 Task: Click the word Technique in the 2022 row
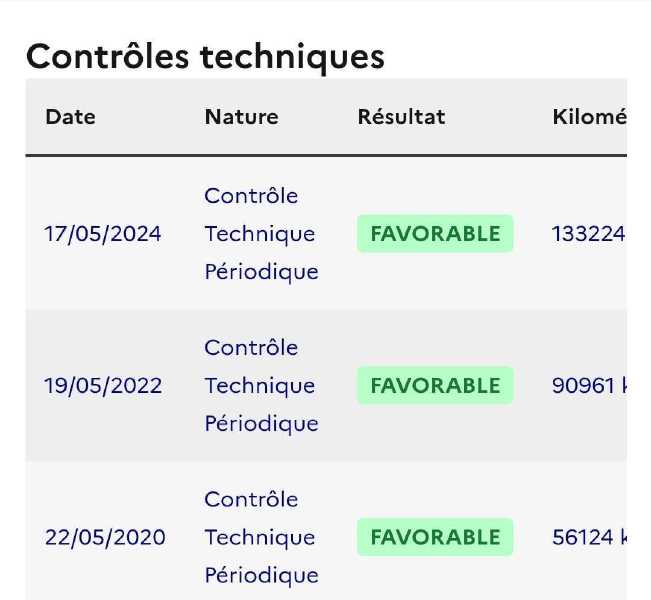pos(260,386)
